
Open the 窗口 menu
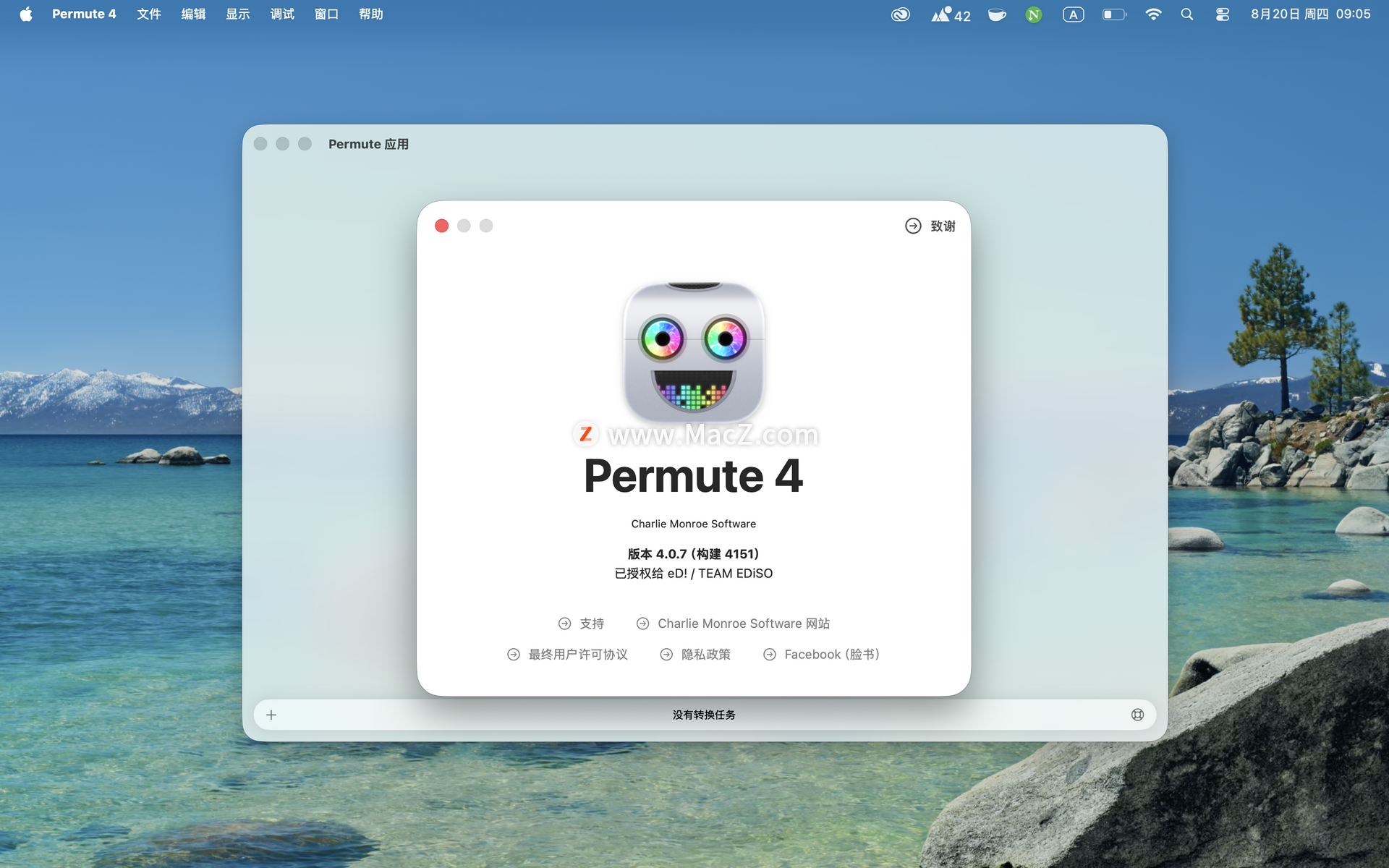(x=327, y=14)
